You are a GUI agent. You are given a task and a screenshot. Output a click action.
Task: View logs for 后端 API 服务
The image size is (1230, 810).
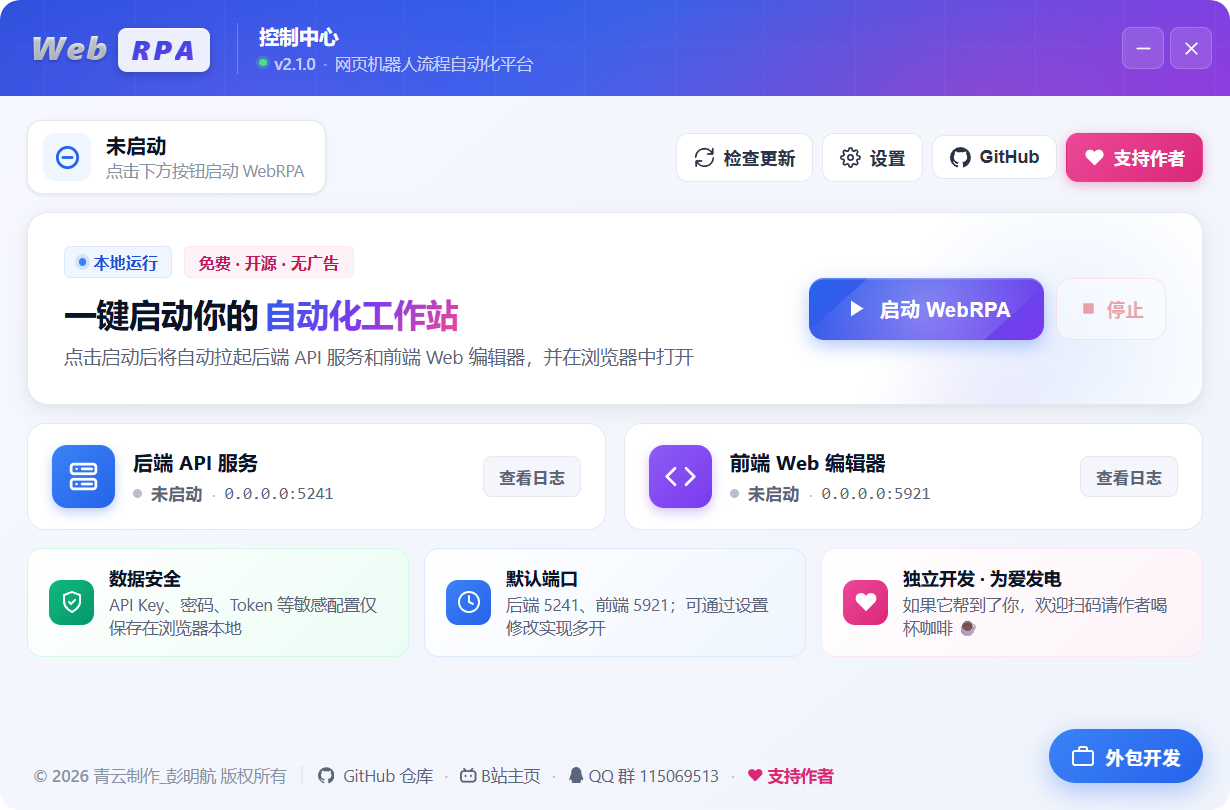(x=532, y=477)
